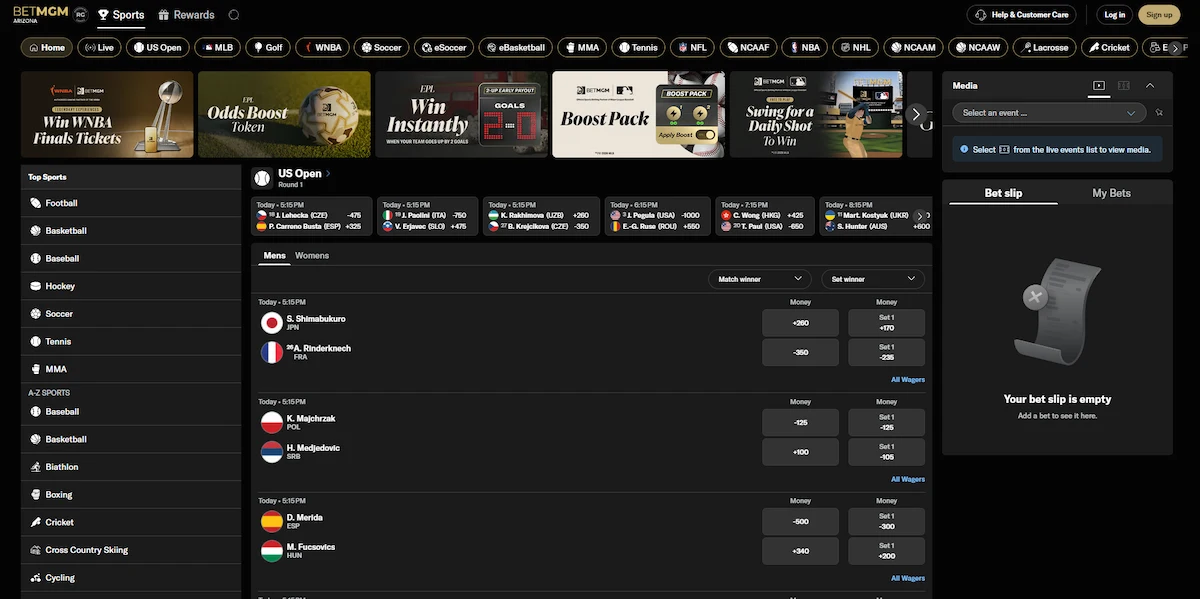Select Golf in sports bar
This screenshot has width=1200, height=599.
tap(267, 47)
